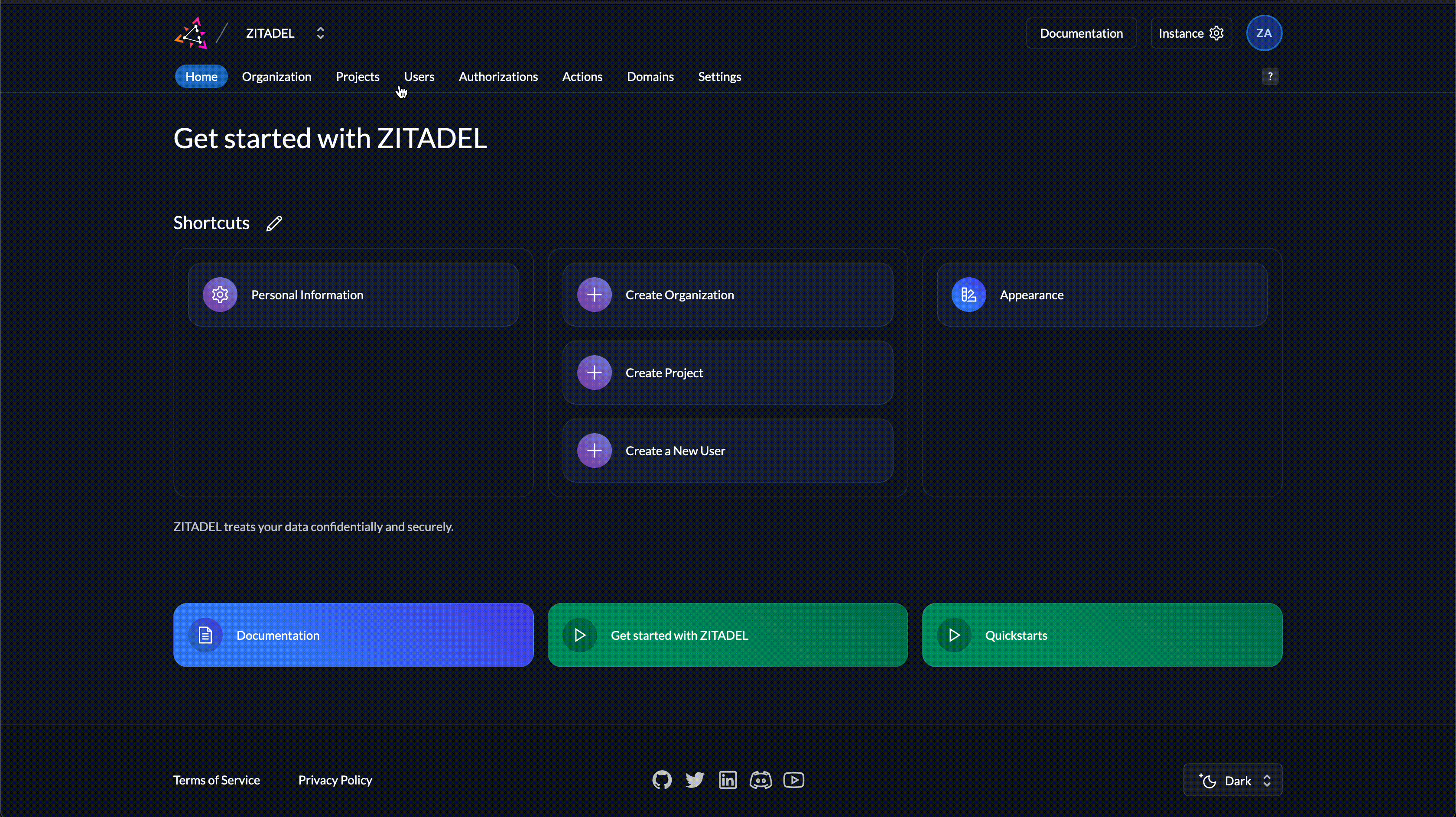Click the Quickstarts green card
The width and height of the screenshot is (1456, 817).
tap(1102, 635)
